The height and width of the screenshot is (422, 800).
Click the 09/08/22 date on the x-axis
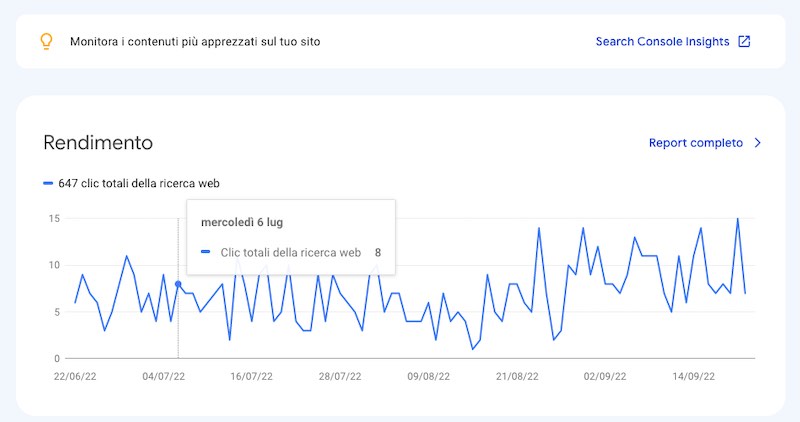click(x=428, y=377)
